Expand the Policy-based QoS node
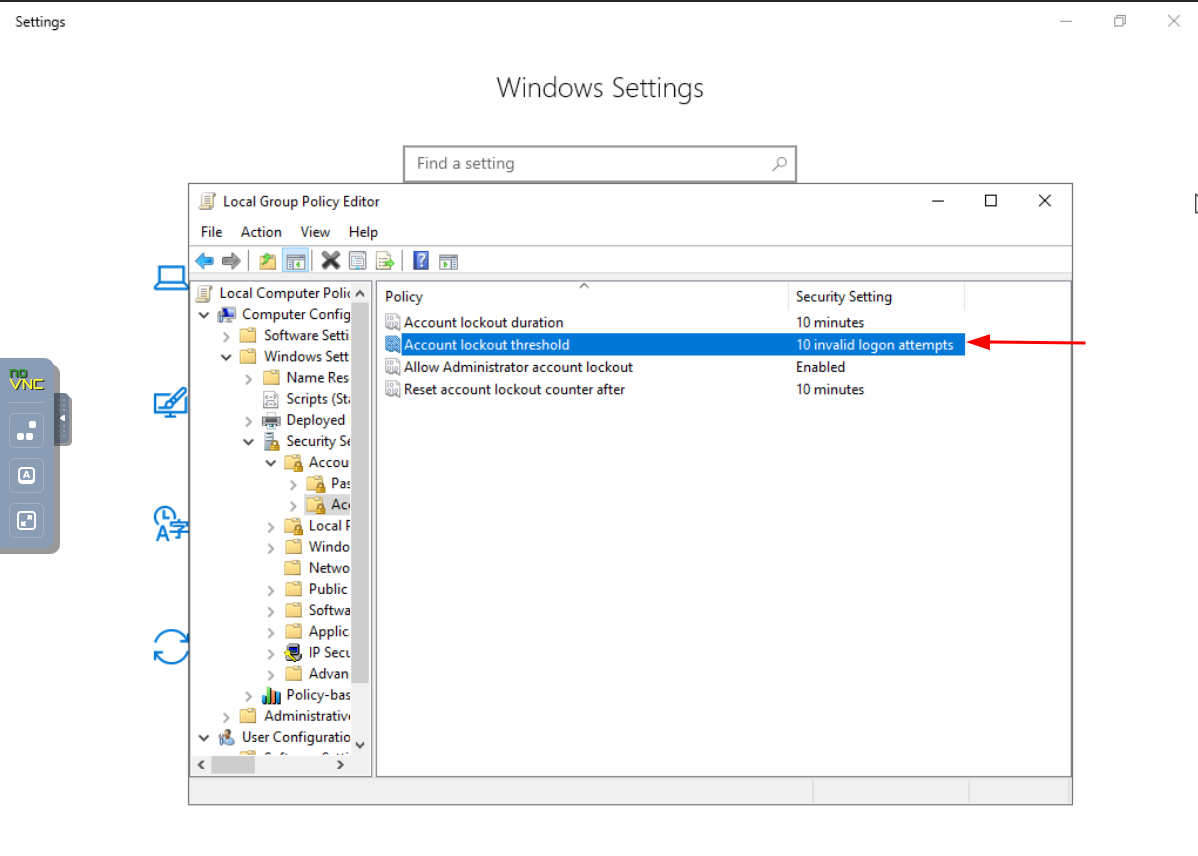 [248, 695]
